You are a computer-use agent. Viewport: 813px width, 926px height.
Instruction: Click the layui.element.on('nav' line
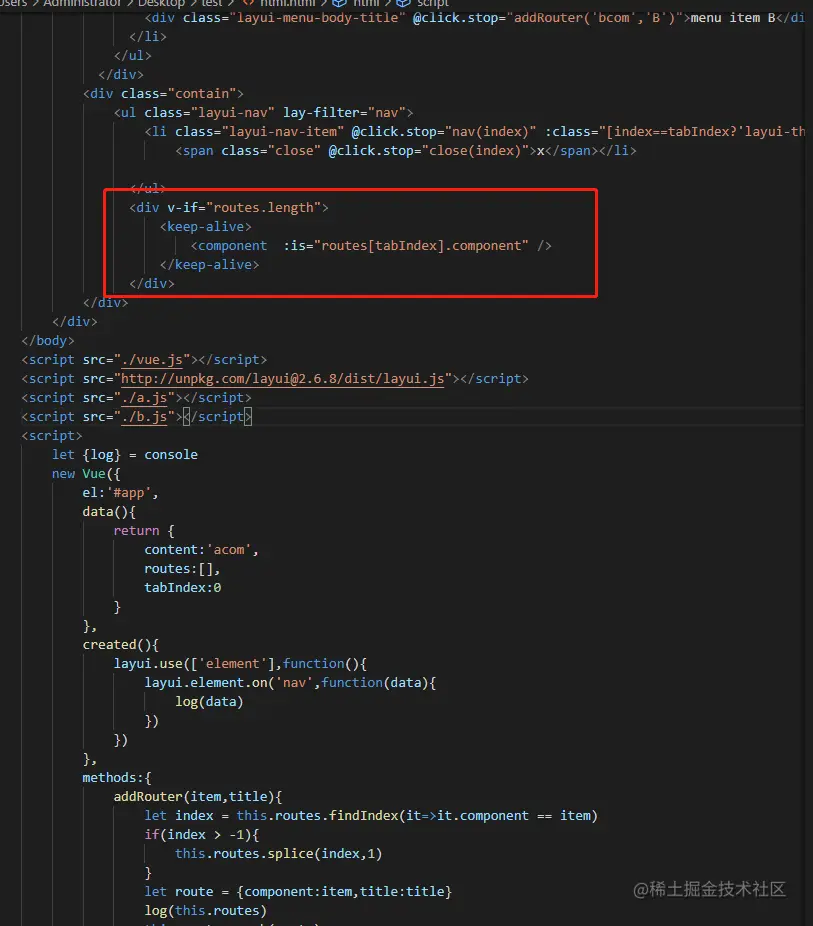tap(290, 683)
